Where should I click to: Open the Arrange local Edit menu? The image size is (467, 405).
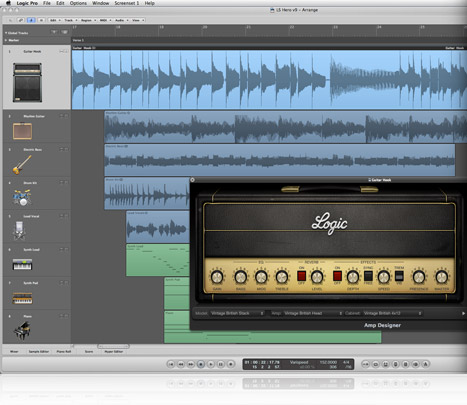pos(55,20)
